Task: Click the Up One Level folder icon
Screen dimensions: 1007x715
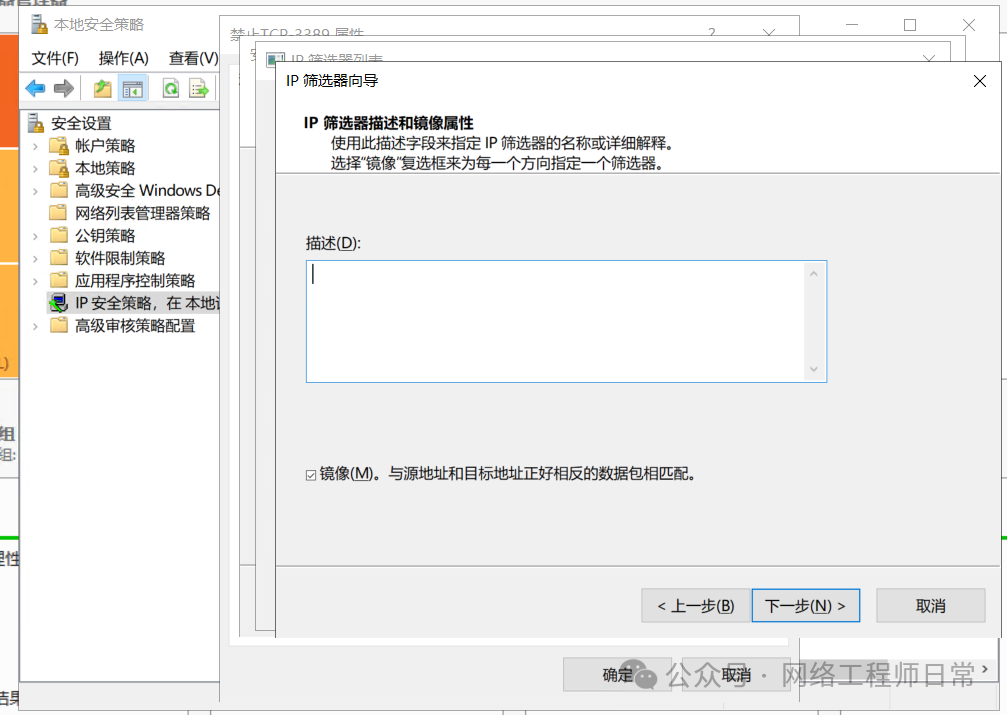Action: coord(102,89)
